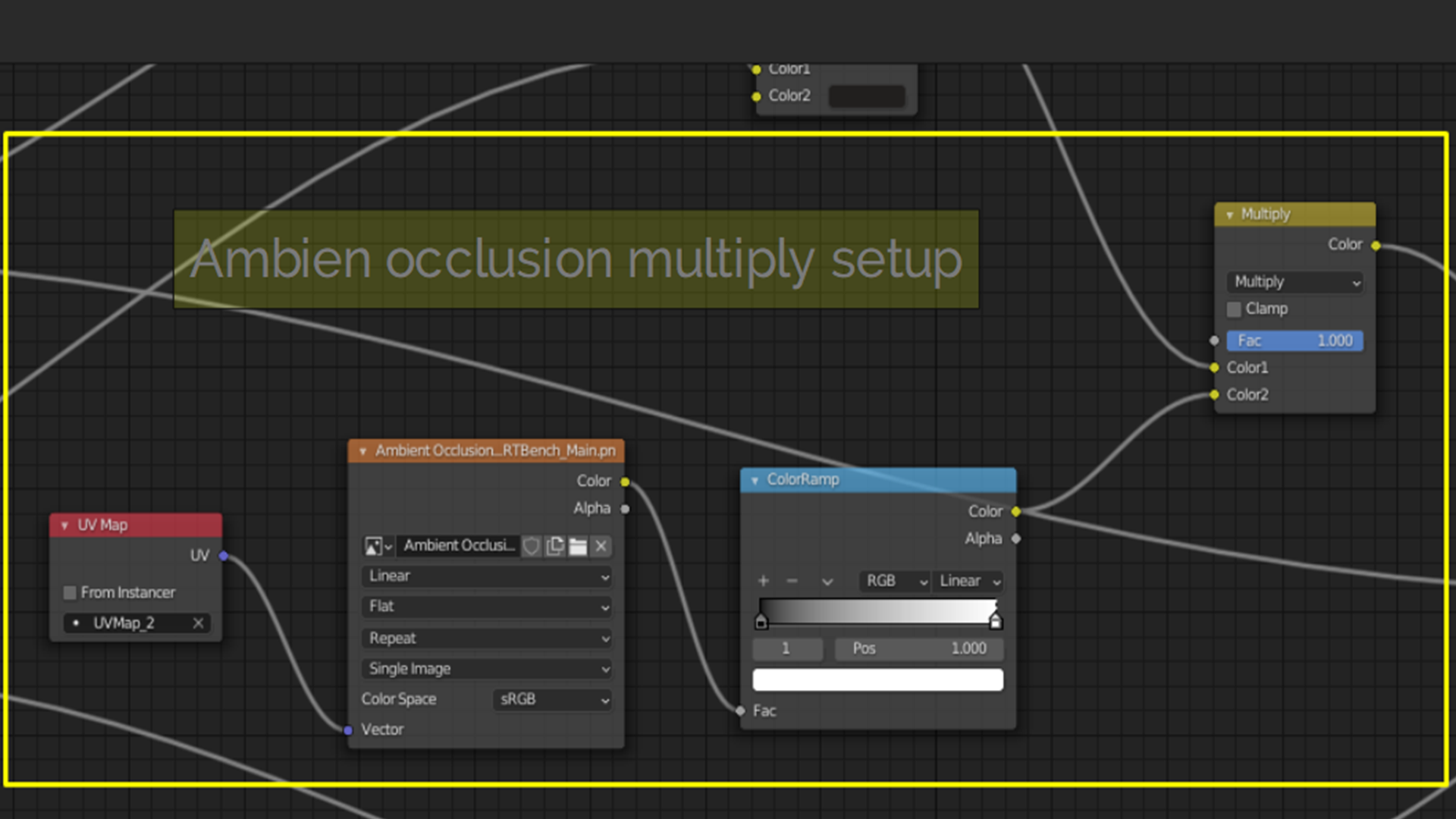Click the Fac slider in Multiply node
Image resolution: width=1456 pixels, height=819 pixels.
pyautogui.click(x=1294, y=341)
